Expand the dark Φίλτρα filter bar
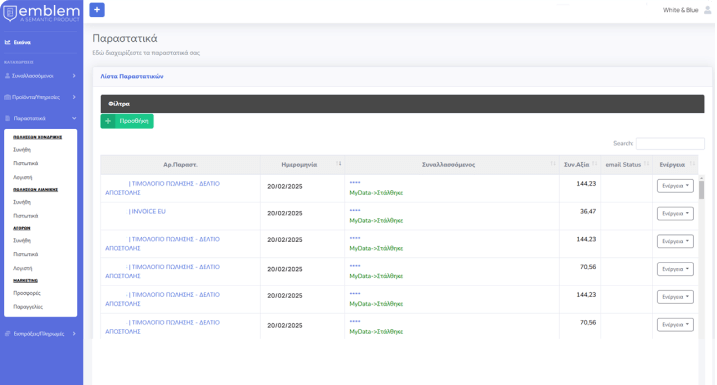Image resolution: width=717 pixels, height=385 pixels. click(x=402, y=104)
